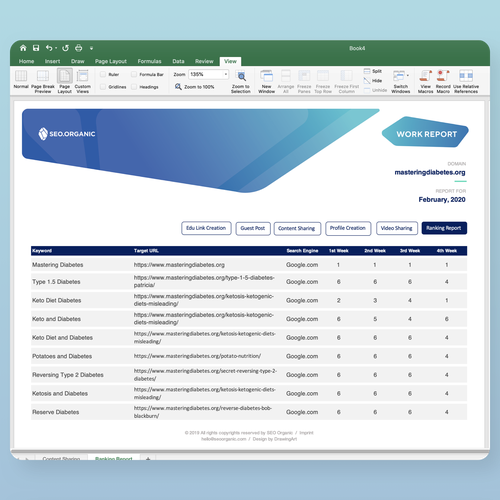Image resolution: width=500 pixels, height=500 pixels.
Task: Click the 4th Week column header
Action: pos(447,251)
